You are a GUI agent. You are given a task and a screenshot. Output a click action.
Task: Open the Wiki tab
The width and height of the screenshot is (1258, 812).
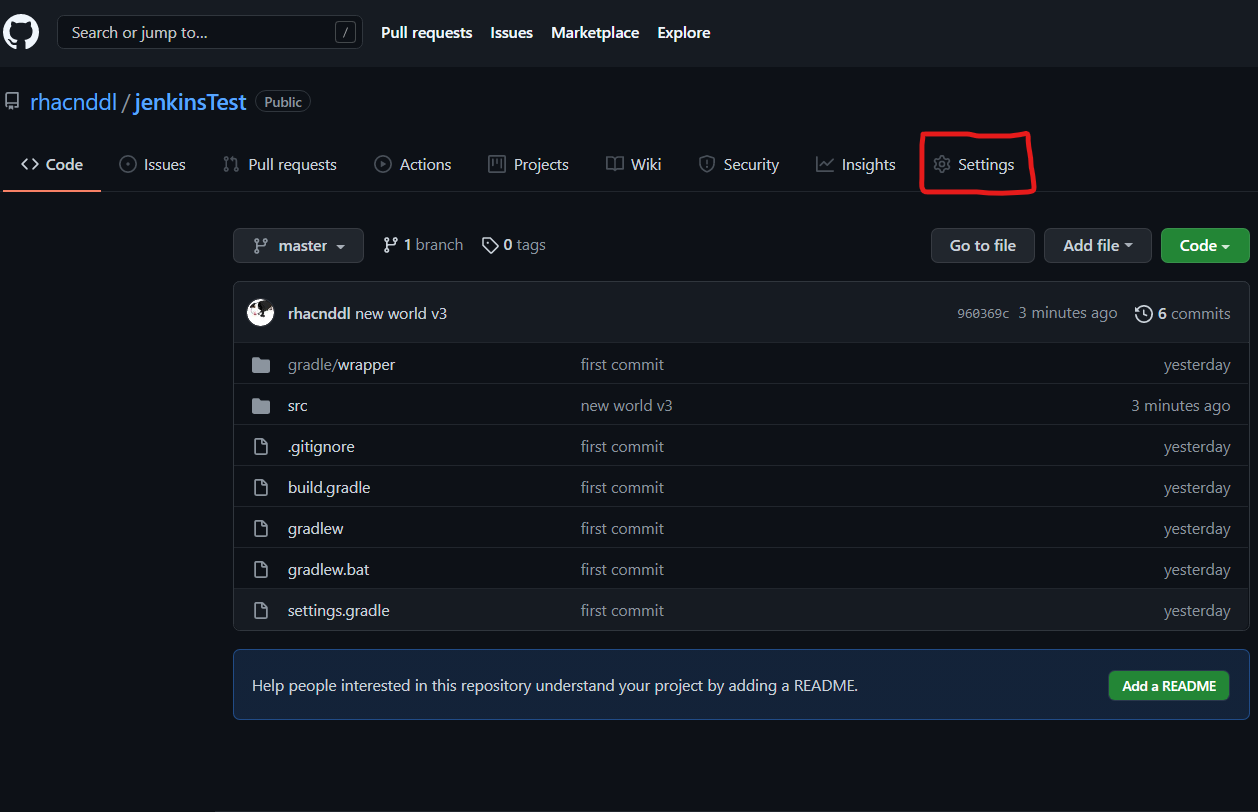(634, 164)
